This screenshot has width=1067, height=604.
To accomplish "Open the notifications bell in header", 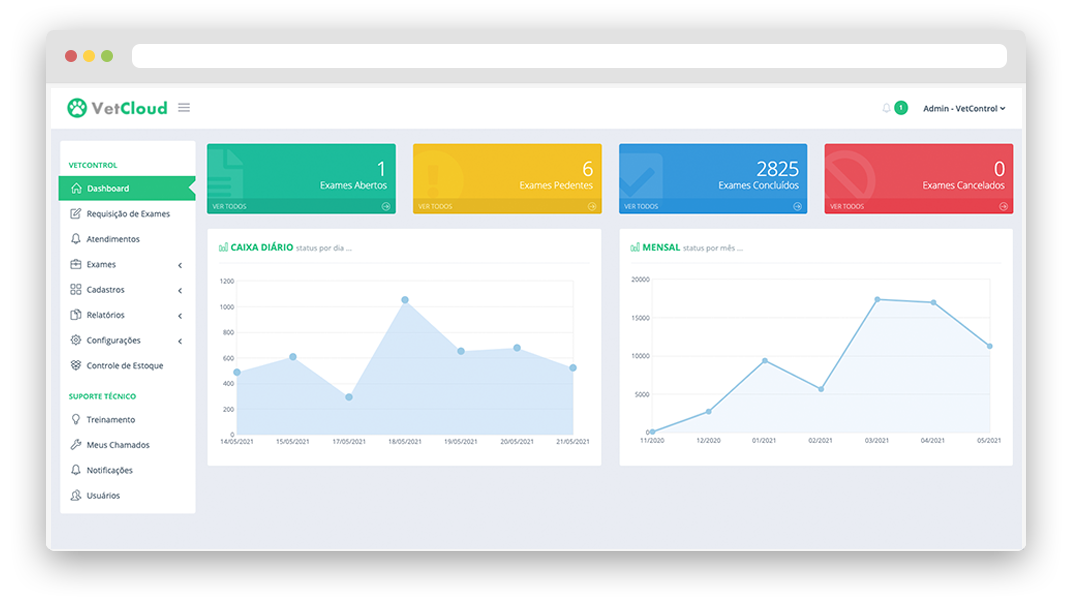I will pos(886,108).
